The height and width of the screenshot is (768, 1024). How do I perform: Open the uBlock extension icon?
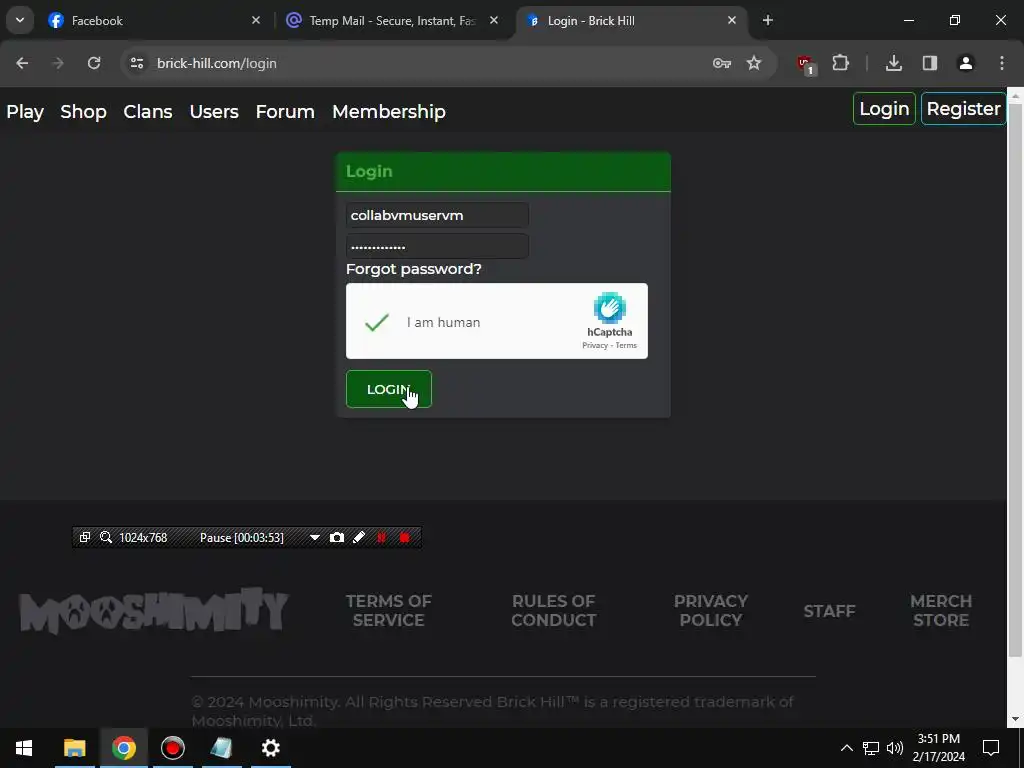[806, 64]
